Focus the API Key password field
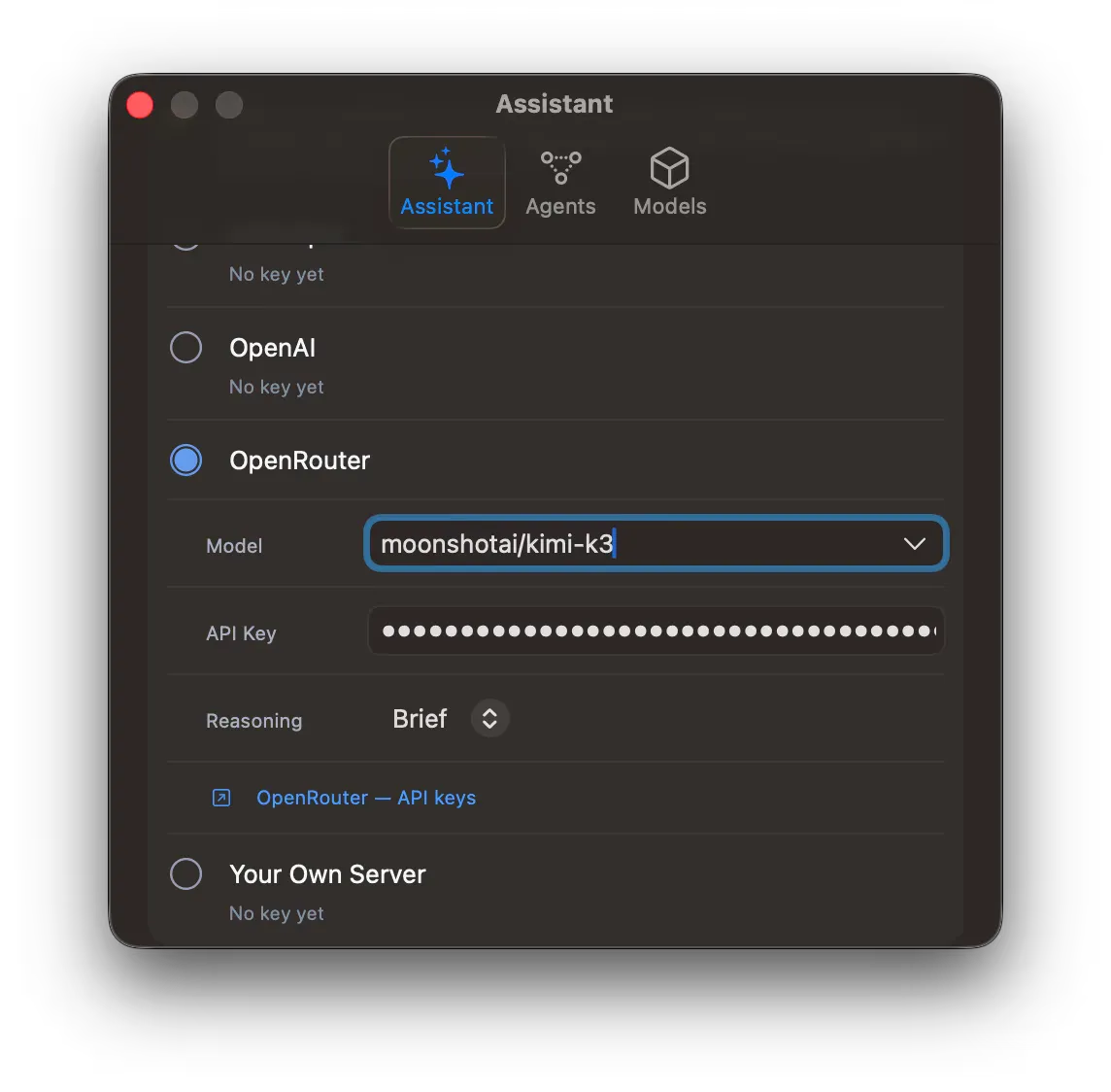Image resolution: width=1111 pixels, height=1092 pixels. 656,631
